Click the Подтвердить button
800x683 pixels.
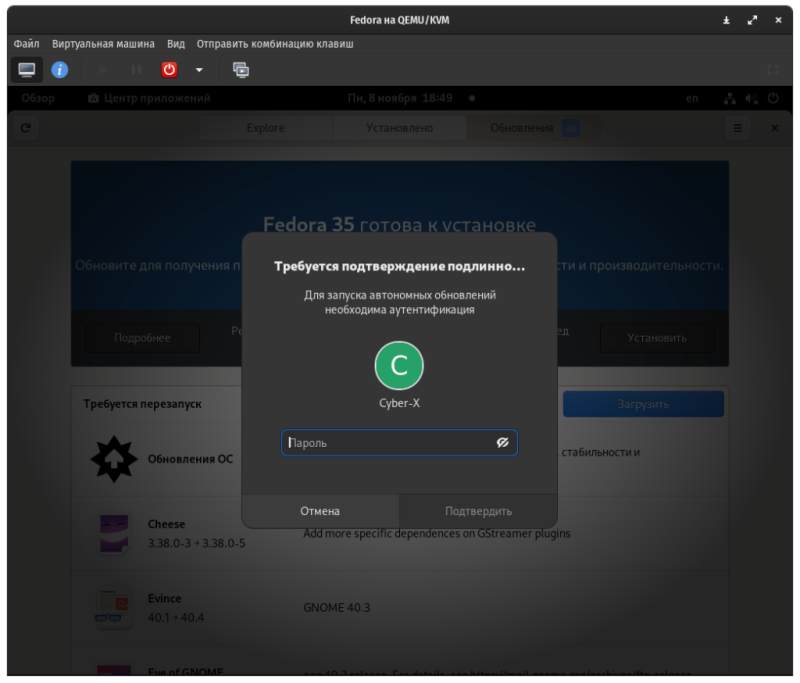(478, 511)
